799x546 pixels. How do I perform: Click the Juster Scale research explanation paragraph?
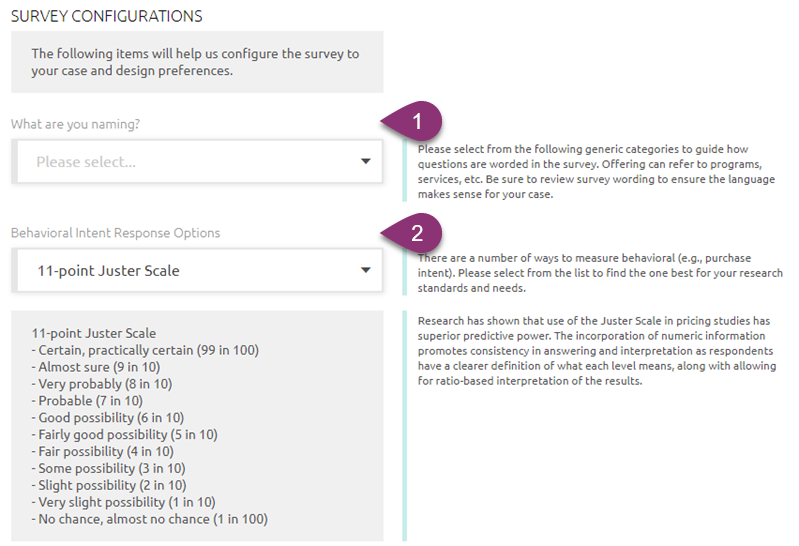[597, 351]
